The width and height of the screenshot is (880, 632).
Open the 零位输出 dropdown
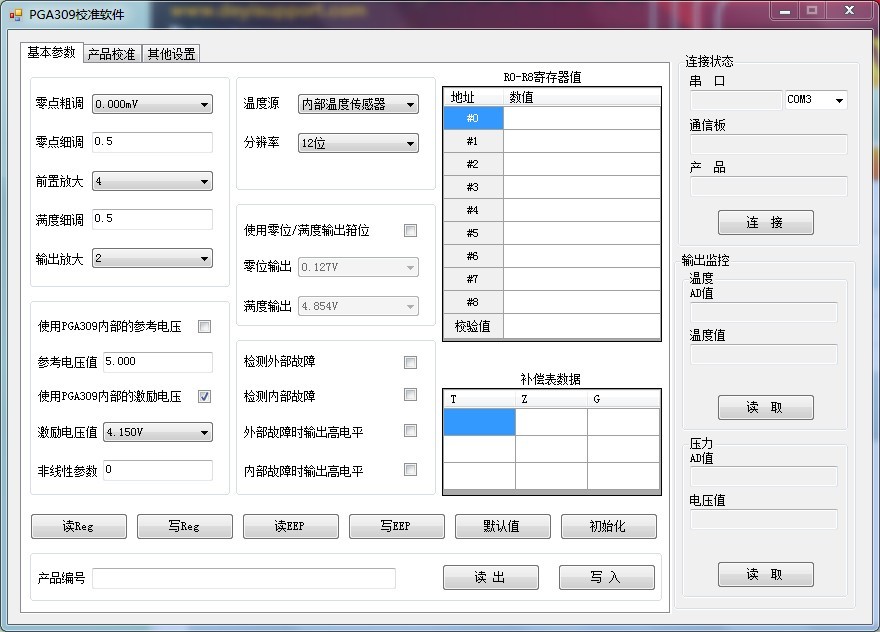click(x=358, y=267)
